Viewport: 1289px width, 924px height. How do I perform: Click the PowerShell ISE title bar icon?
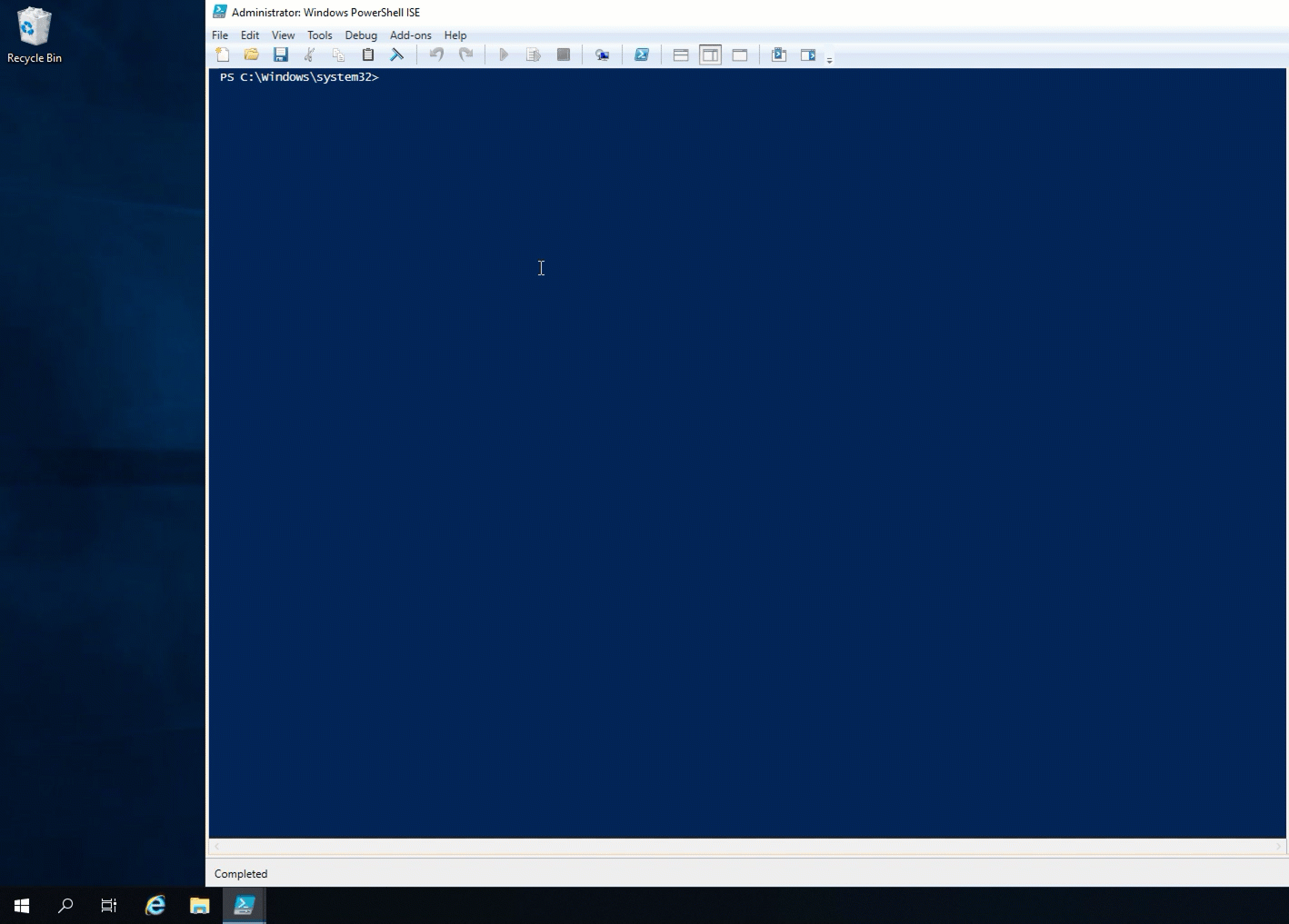(220, 12)
